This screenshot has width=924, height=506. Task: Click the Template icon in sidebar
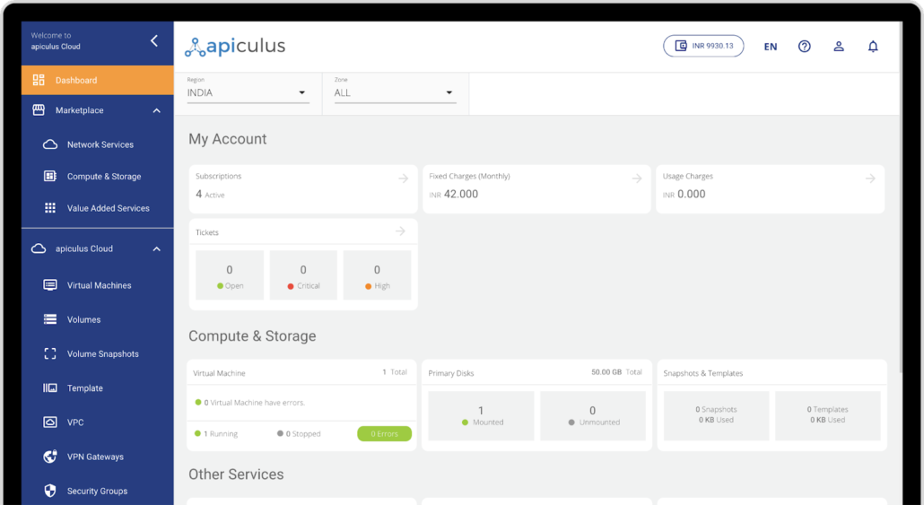(x=50, y=388)
